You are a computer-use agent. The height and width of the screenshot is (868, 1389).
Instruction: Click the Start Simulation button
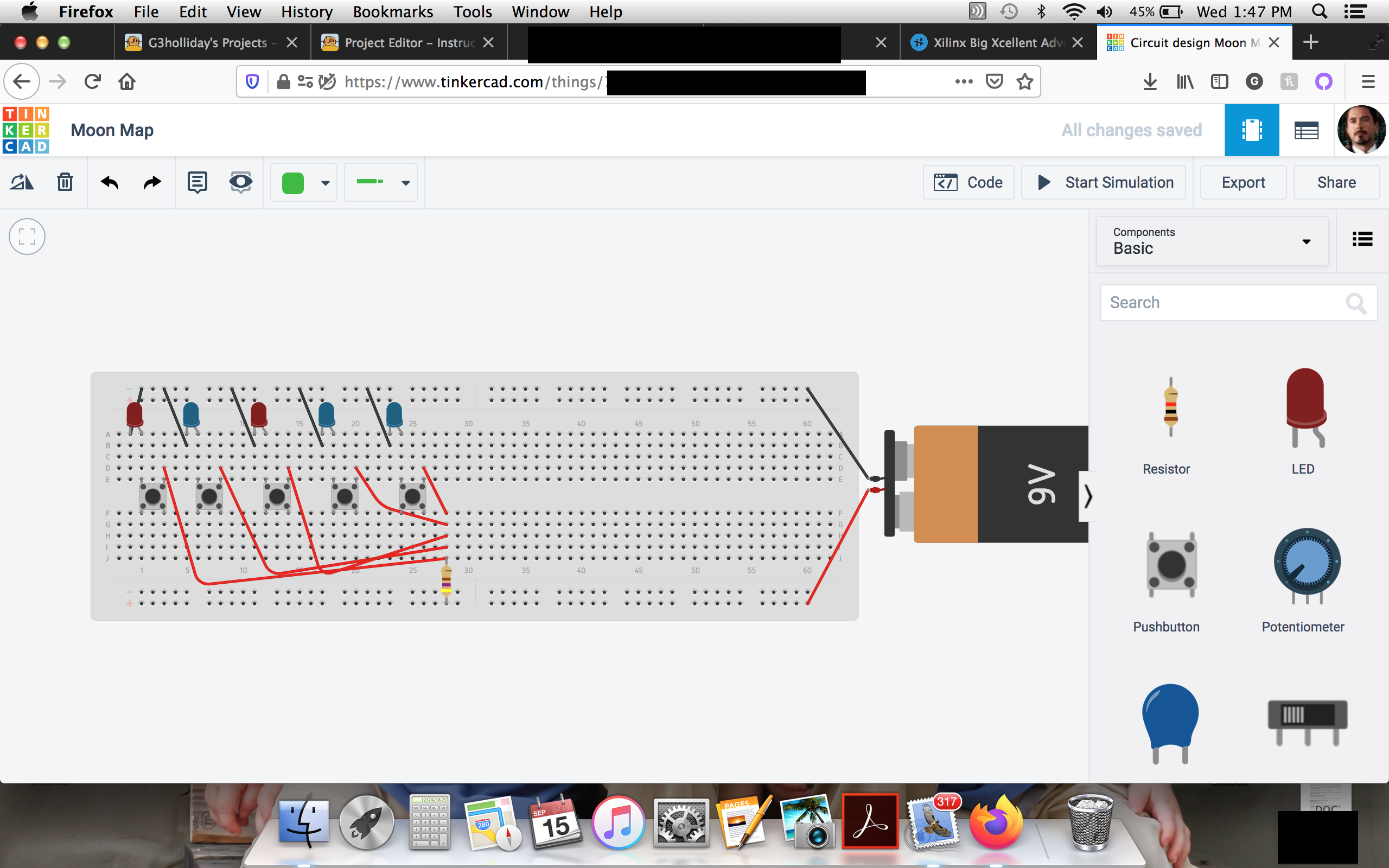1105,182
